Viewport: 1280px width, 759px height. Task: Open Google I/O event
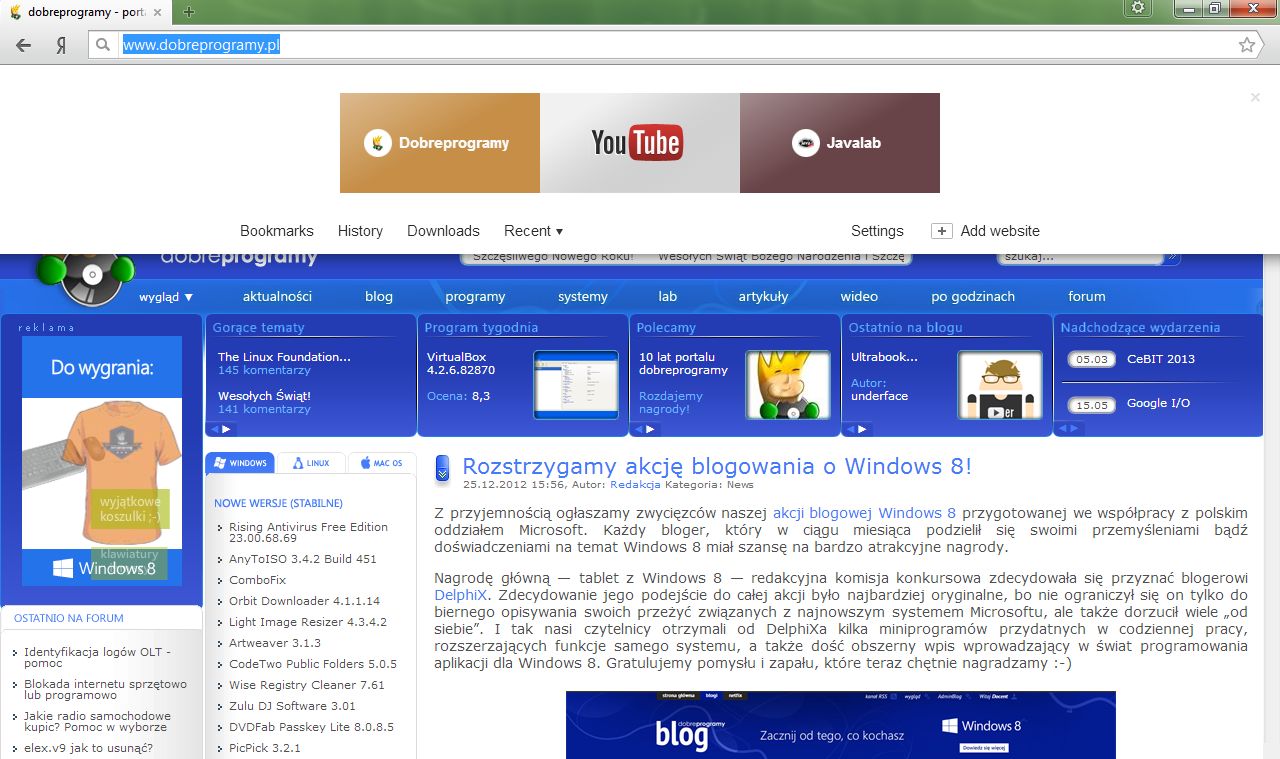point(1159,403)
